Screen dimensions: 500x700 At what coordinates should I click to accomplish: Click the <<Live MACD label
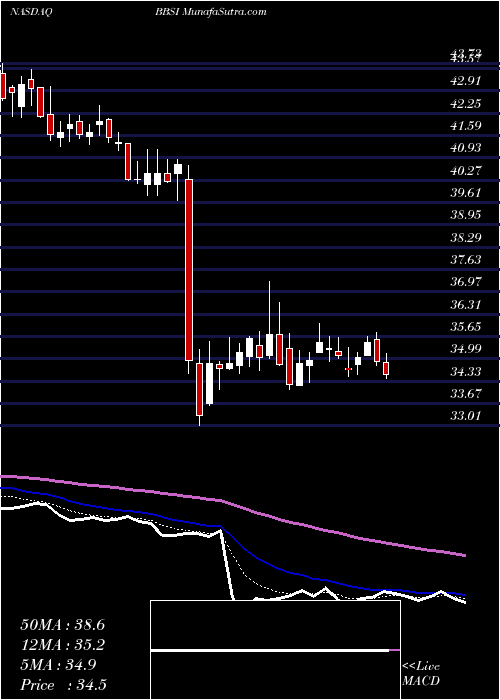pyautogui.click(x=421, y=674)
